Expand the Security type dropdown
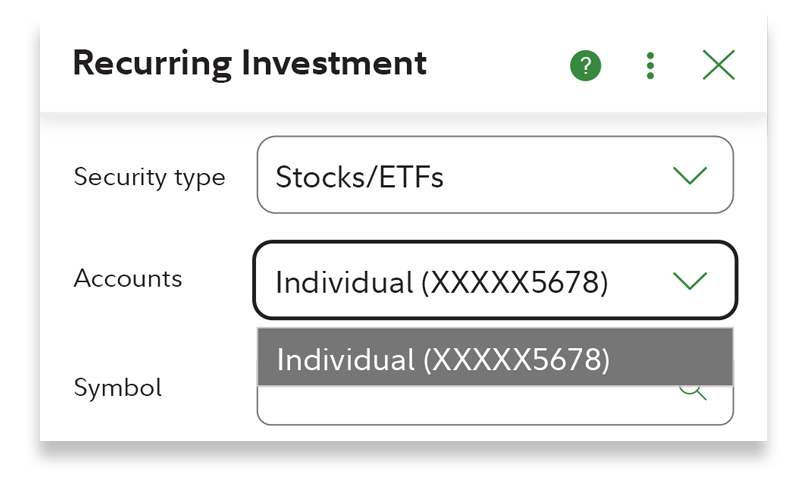Screen dimensions: 807x482 (x=495, y=176)
